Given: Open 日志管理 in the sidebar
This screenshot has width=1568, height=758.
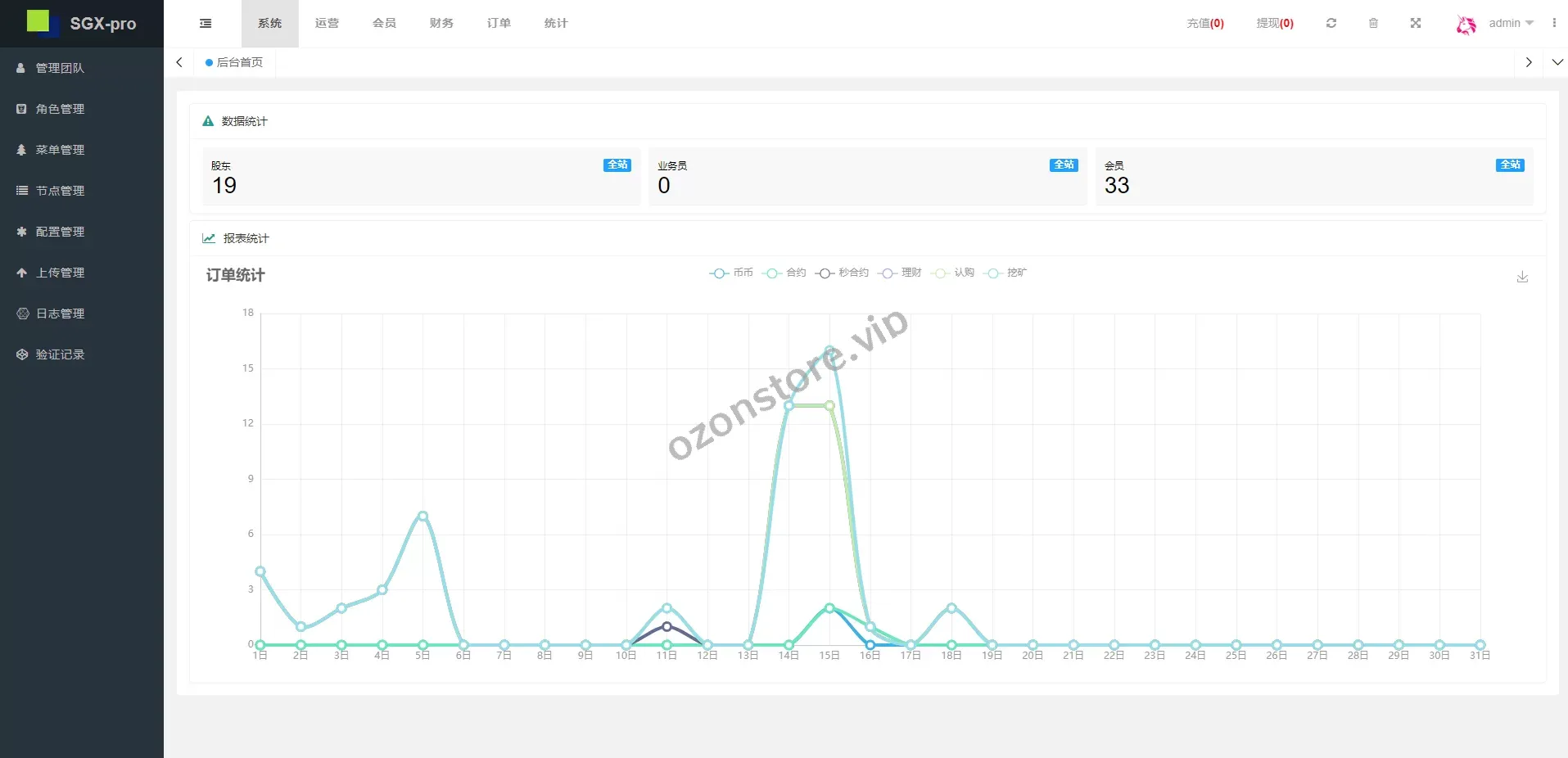Looking at the screenshot, I should (60, 314).
